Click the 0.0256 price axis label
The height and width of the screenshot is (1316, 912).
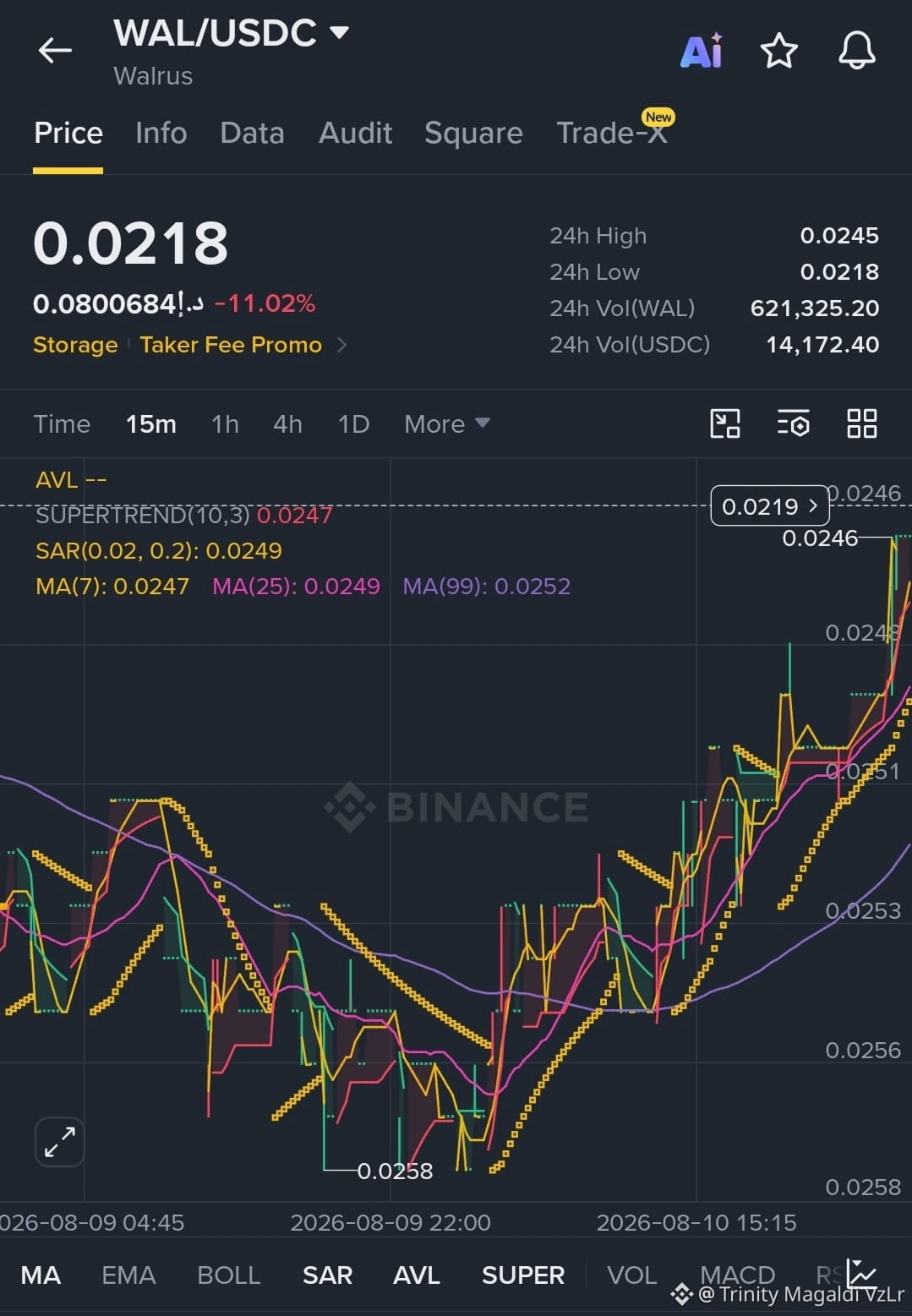click(x=863, y=1050)
